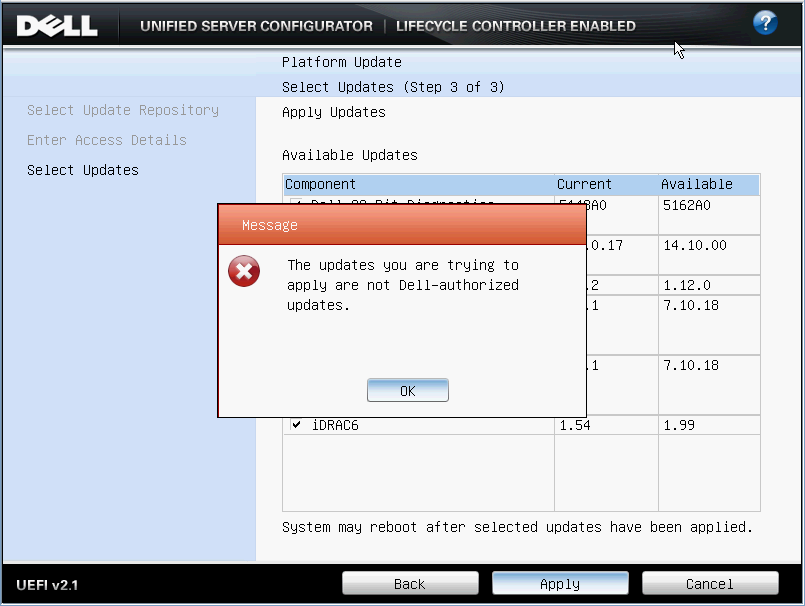Click the Current column header
Viewport: 805px width, 606px height.
pyautogui.click(x=606, y=184)
